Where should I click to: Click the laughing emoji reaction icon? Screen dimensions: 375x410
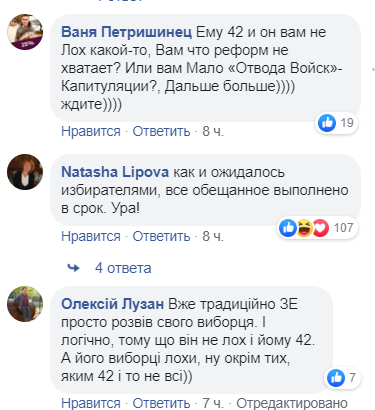coord(304,228)
